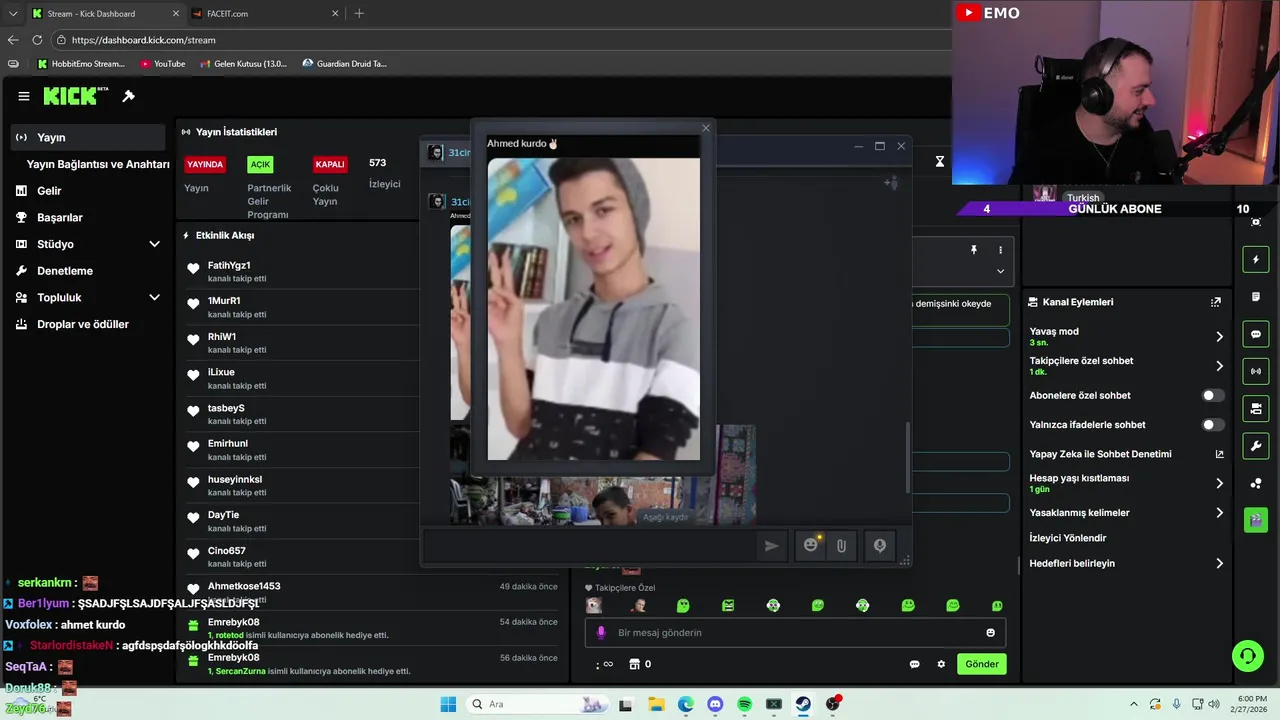Show hidden system tray icons
The height and width of the screenshot is (720, 1280).
pyautogui.click(x=1133, y=704)
